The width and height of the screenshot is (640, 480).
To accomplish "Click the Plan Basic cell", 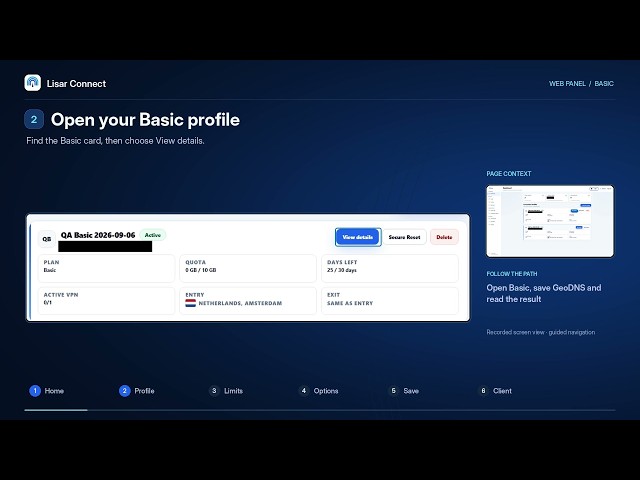I will (x=106, y=268).
